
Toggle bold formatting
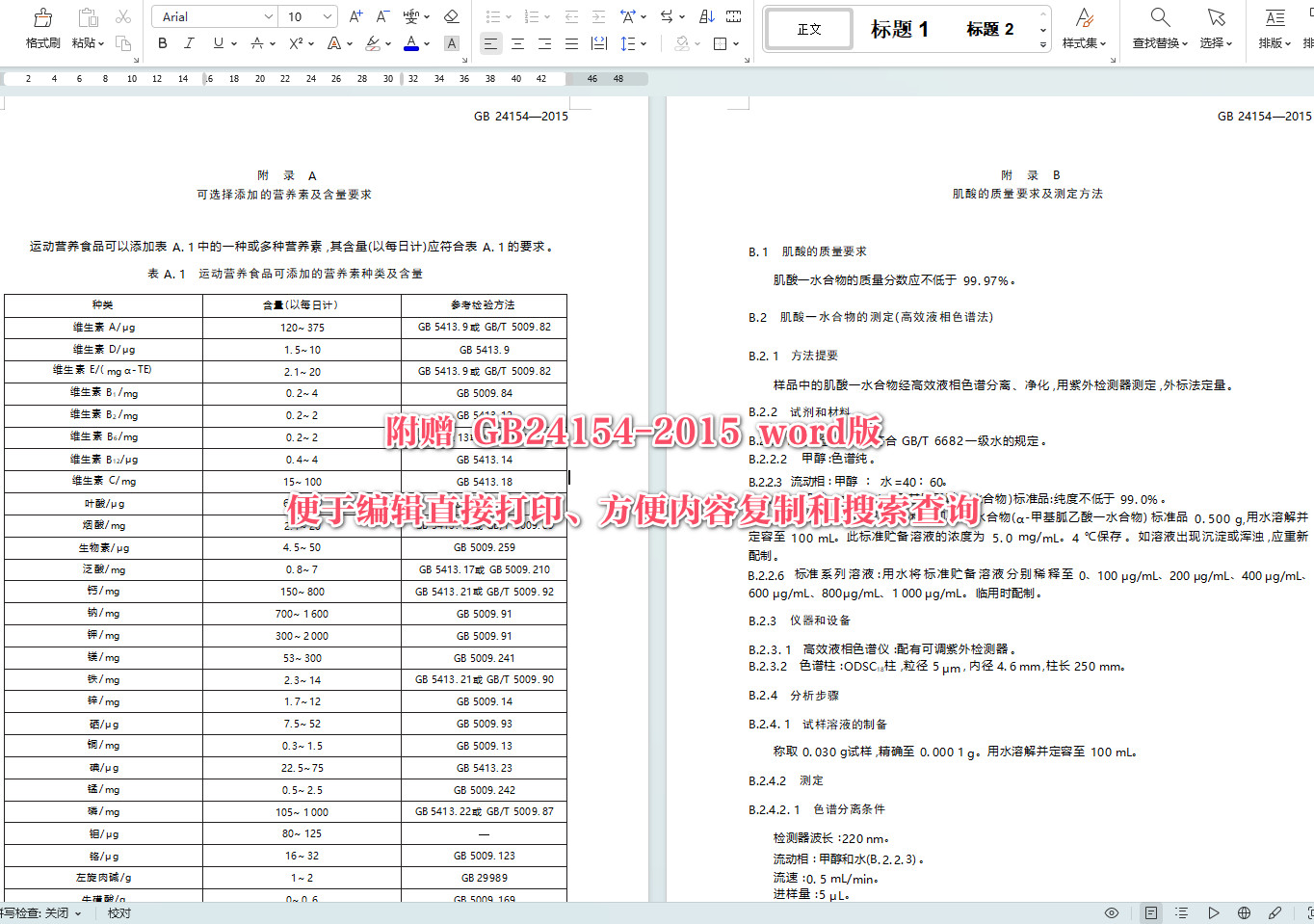click(162, 43)
